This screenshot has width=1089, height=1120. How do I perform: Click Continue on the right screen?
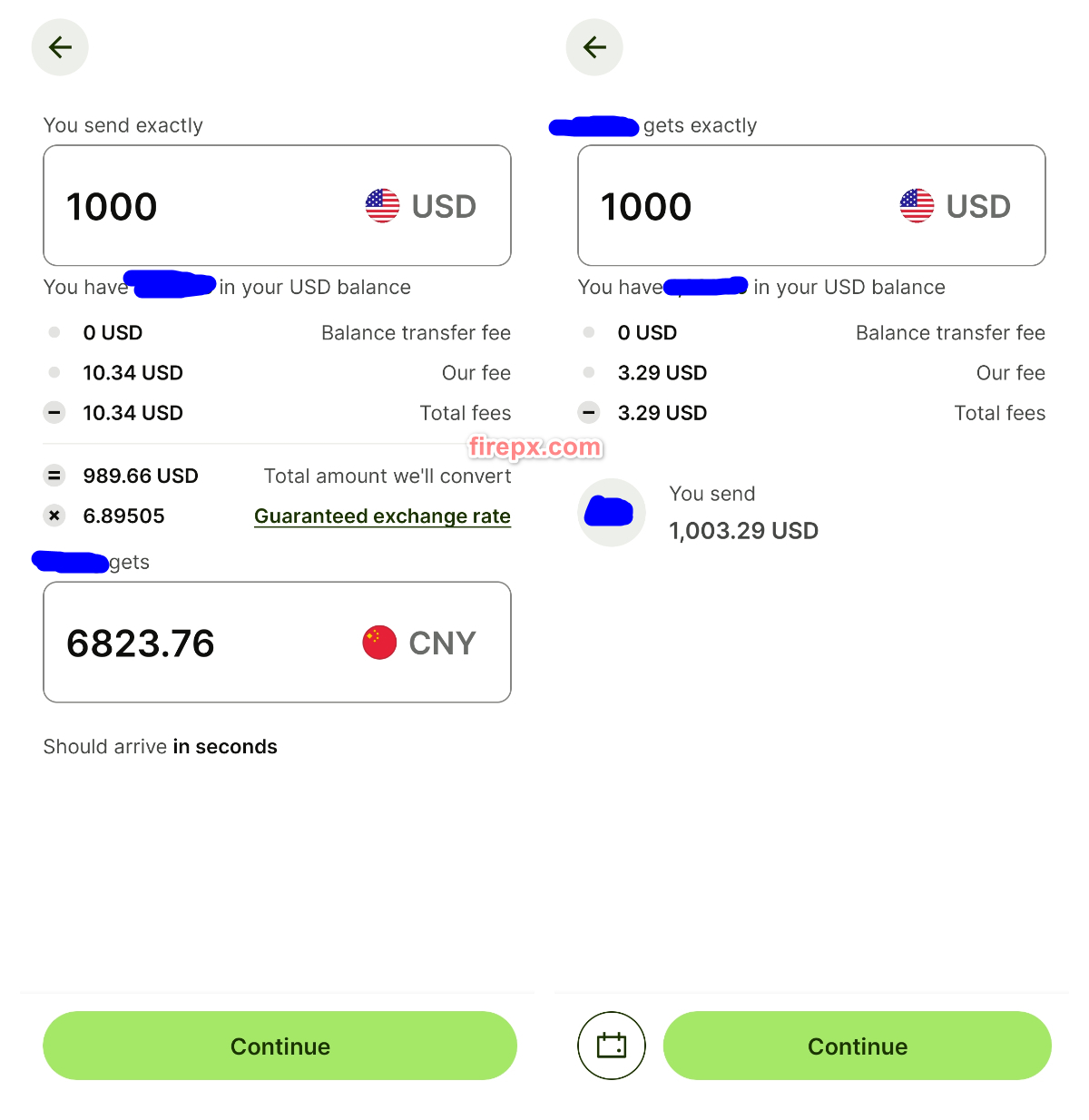(x=858, y=1046)
